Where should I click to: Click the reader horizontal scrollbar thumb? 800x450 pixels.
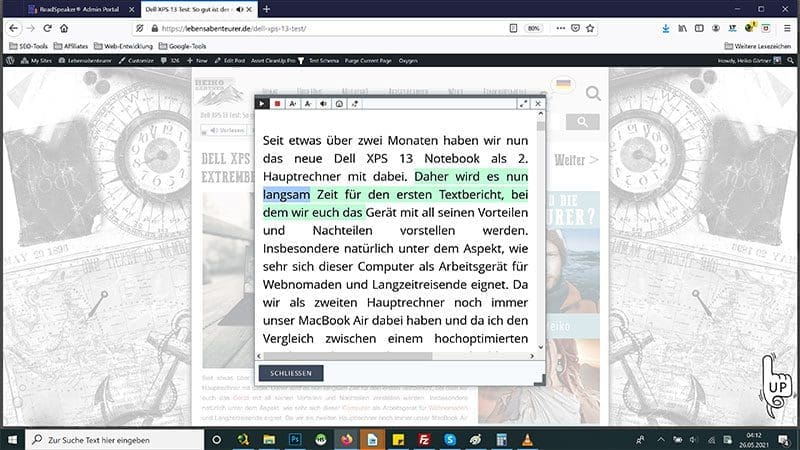(x=348, y=356)
